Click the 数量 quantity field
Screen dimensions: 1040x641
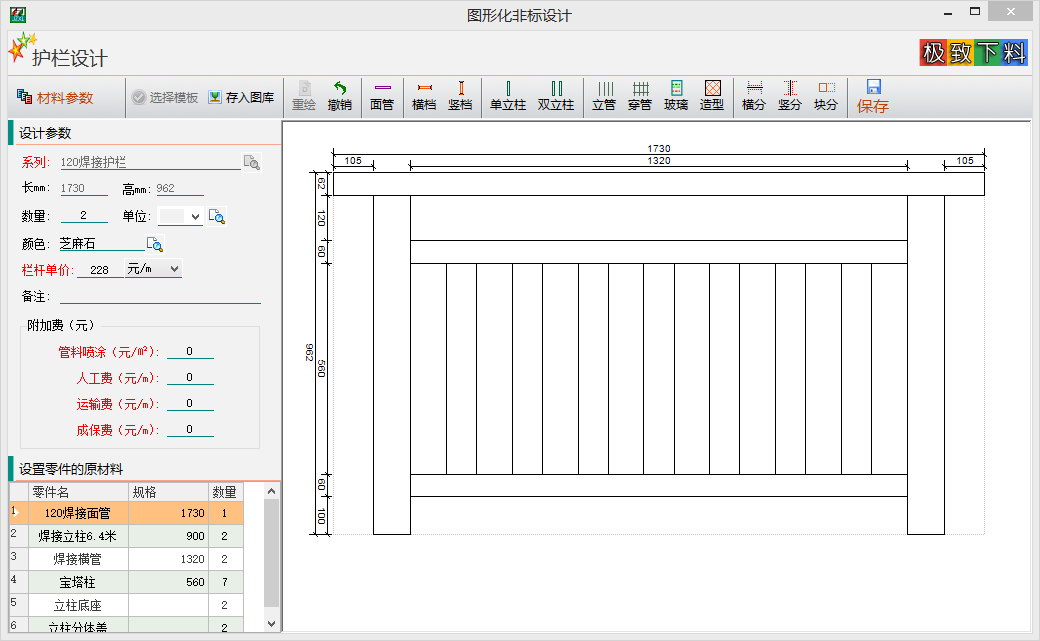tap(84, 216)
